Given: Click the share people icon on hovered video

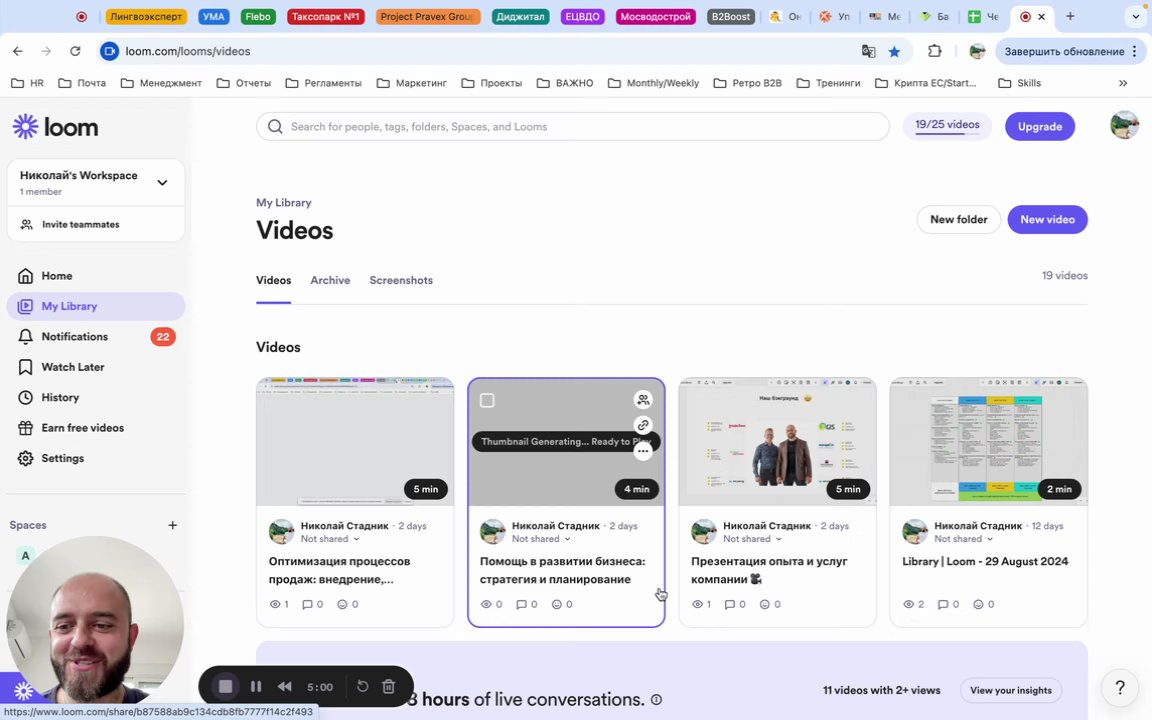Looking at the screenshot, I should pos(643,400).
